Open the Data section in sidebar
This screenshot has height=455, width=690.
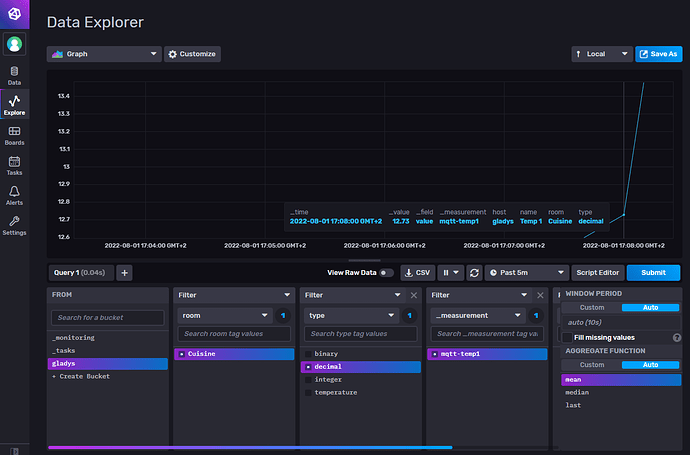(x=14, y=76)
